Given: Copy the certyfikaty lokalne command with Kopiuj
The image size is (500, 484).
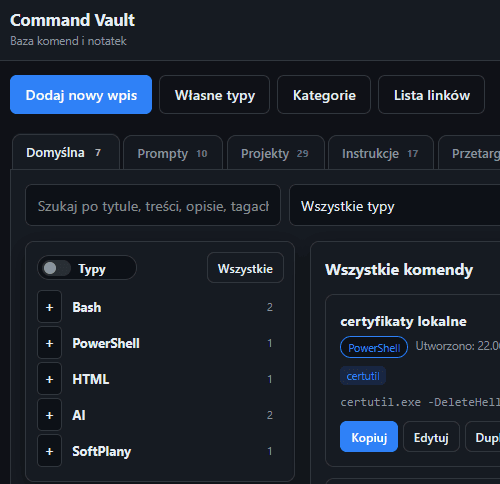Looking at the screenshot, I should [x=369, y=437].
